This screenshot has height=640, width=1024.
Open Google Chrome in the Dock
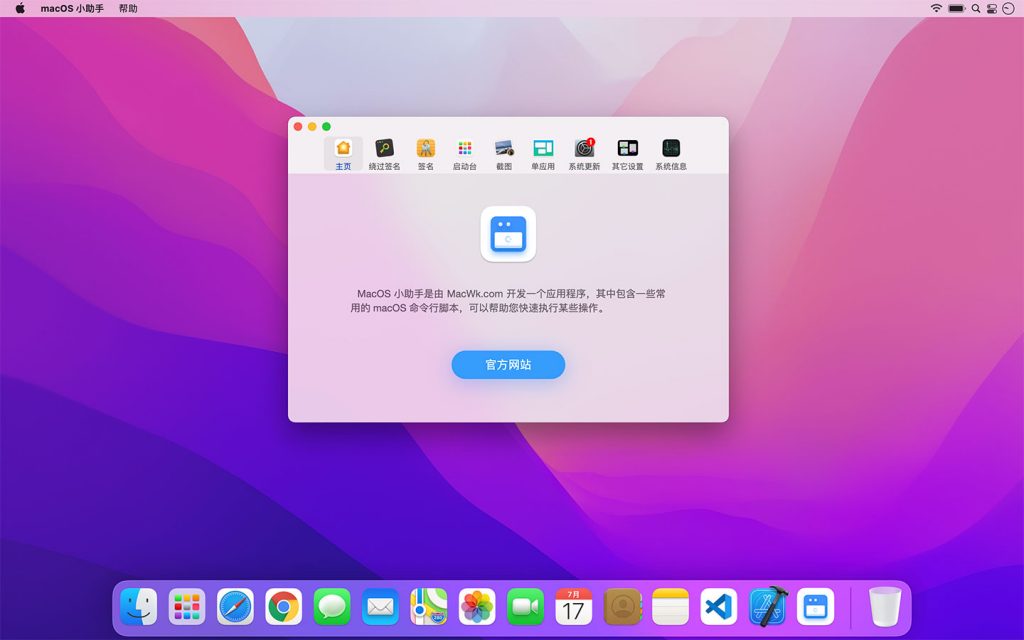point(284,606)
